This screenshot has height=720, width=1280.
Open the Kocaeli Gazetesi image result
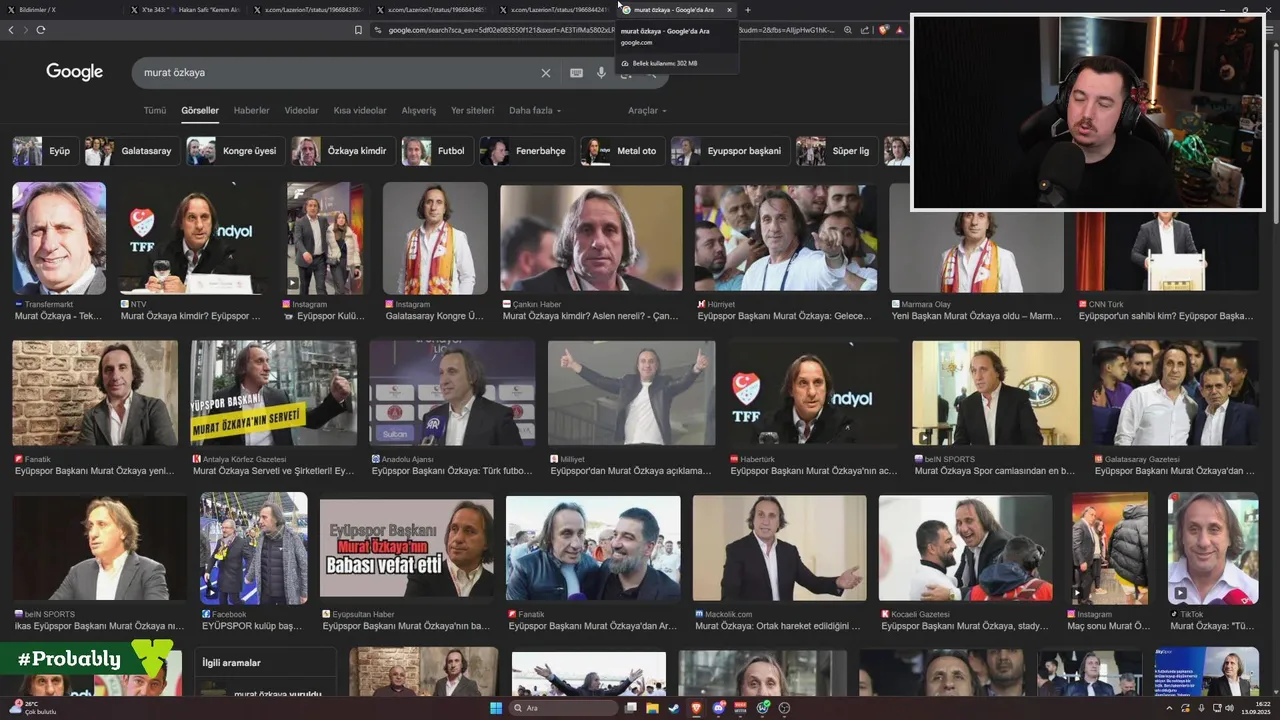pyautogui.click(x=966, y=549)
